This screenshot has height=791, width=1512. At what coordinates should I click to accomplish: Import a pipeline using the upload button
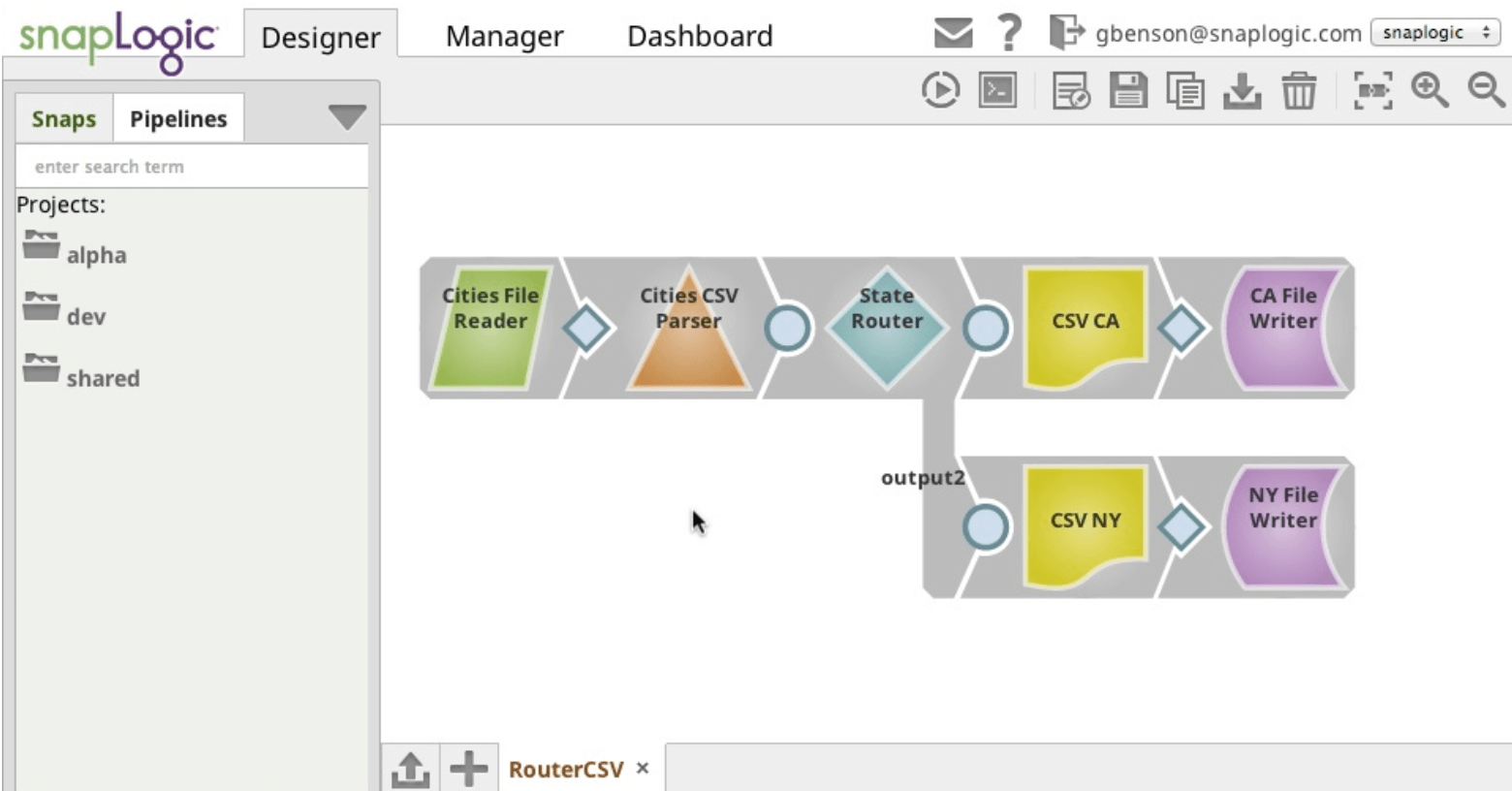[410, 768]
